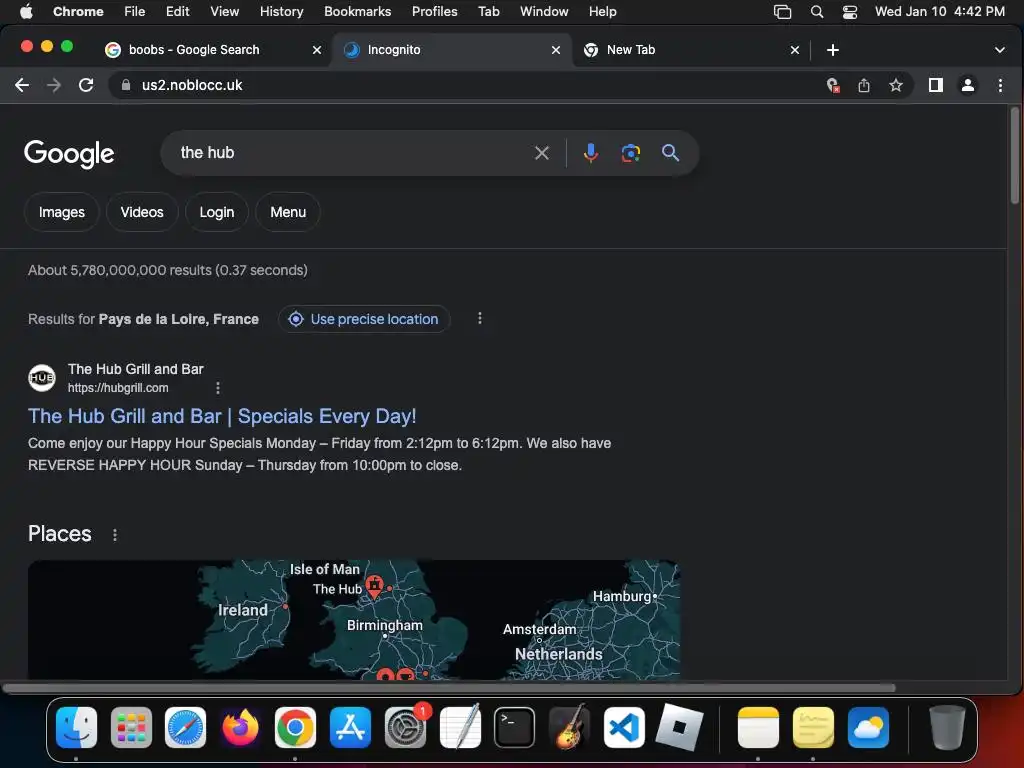
Task: Open The Hub Grill and Bar result link
Action: click(222, 416)
